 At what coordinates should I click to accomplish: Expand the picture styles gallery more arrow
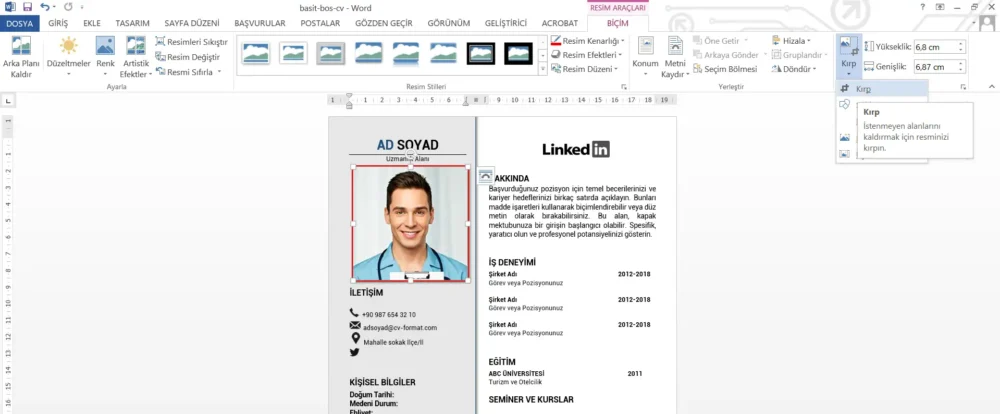coord(543,68)
